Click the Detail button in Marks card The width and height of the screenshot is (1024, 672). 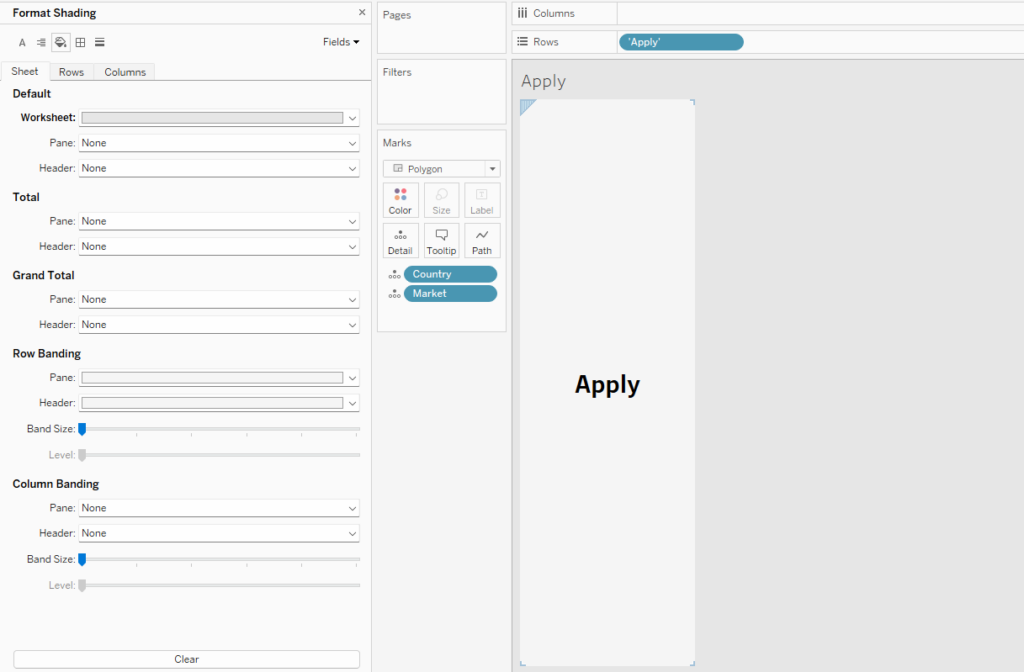[x=400, y=241]
